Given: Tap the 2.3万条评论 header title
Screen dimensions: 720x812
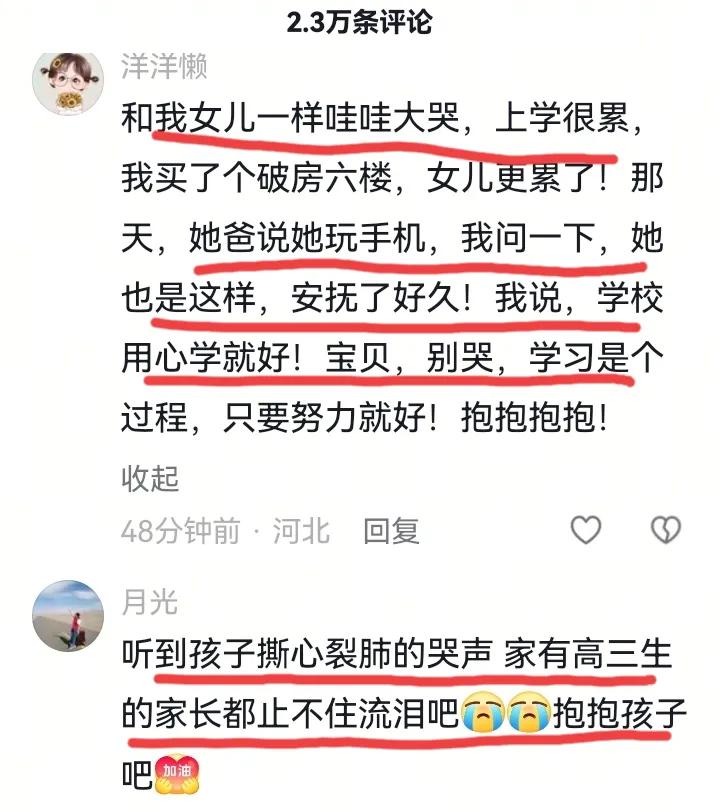Looking at the screenshot, I should [x=359, y=22].
